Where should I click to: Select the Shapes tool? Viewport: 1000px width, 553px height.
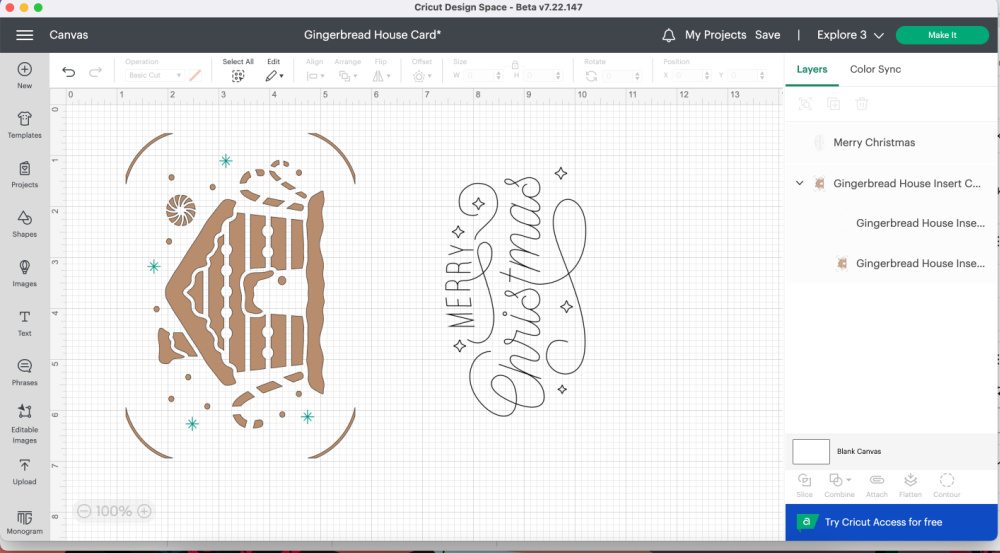(x=25, y=222)
